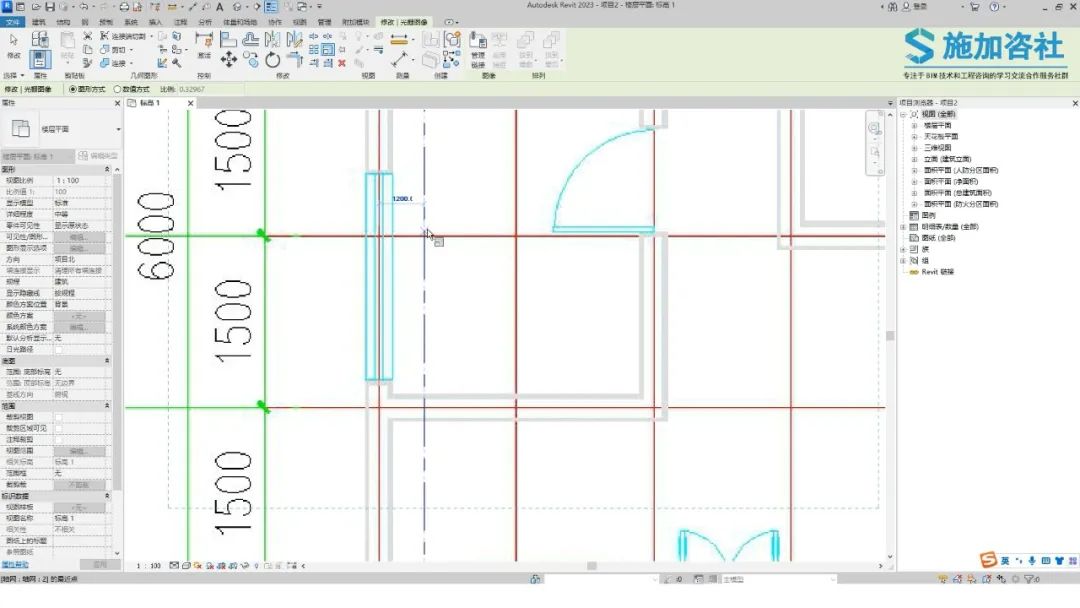
Task: Click the 编辑类型 button
Action: (98, 156)
